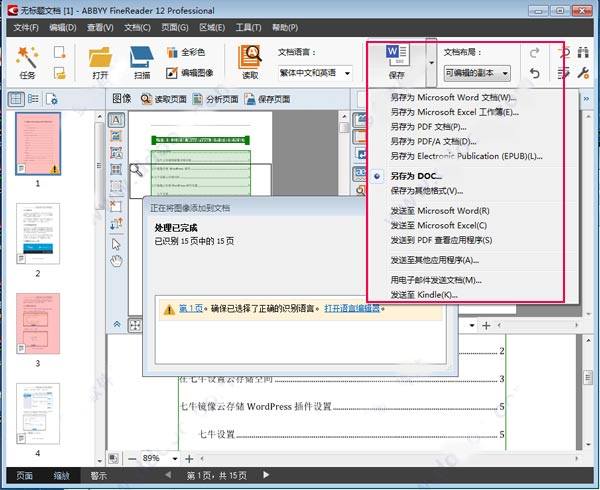600x490 pixels.
Task: Choose 用电子邮件发送文档(M)
Action: [x=436, y=280]
